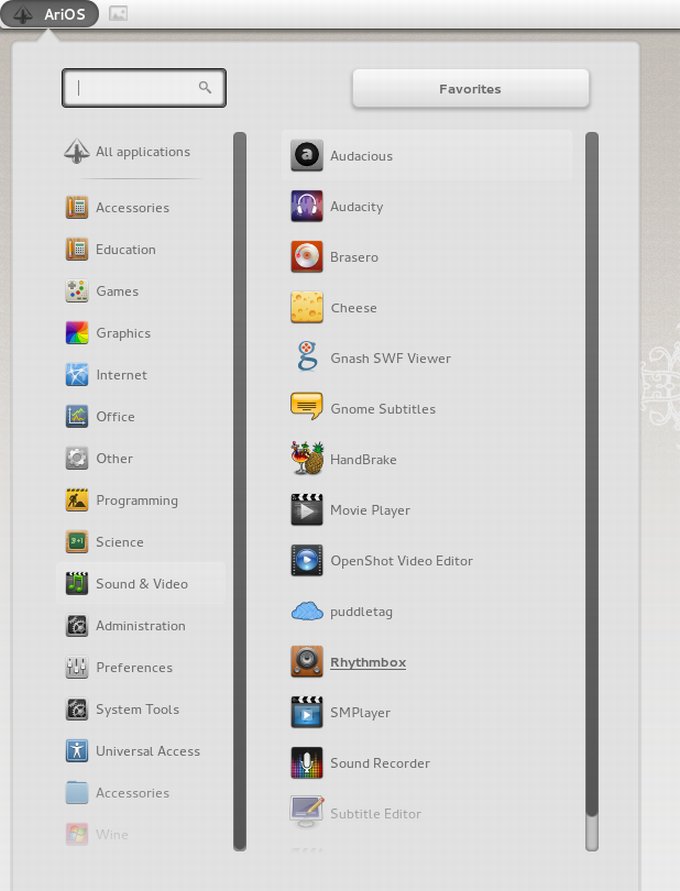This screenshot has height=891, width=680.
Task: Click the picture icon next to AriOS
Action: pyautogui.click(x=118, y=13)
